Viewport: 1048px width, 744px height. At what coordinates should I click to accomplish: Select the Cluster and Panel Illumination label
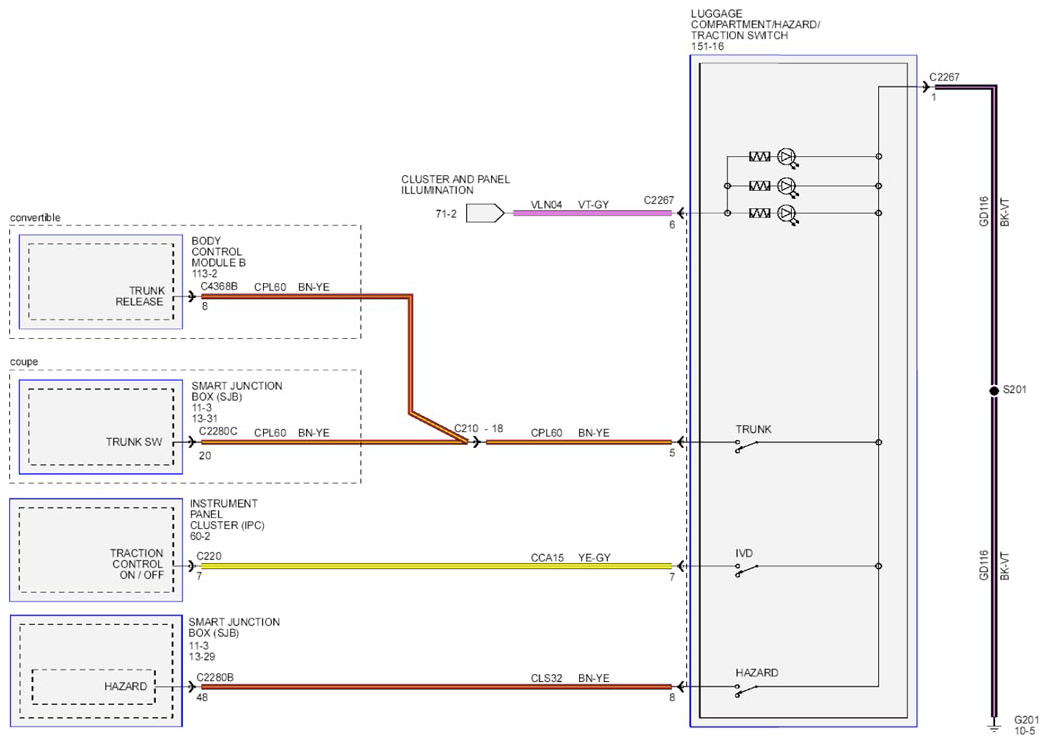[x=455, y=184]
